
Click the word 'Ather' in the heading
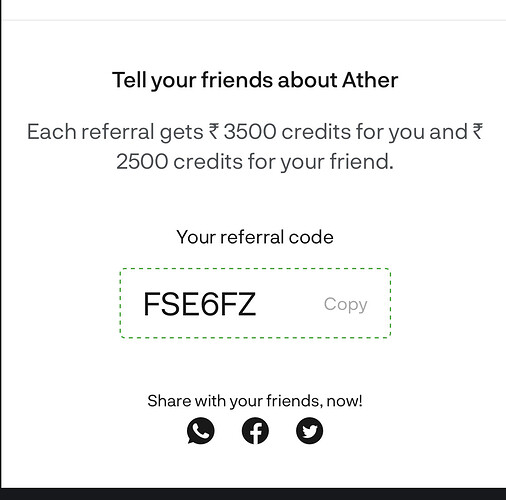(370, 80)
